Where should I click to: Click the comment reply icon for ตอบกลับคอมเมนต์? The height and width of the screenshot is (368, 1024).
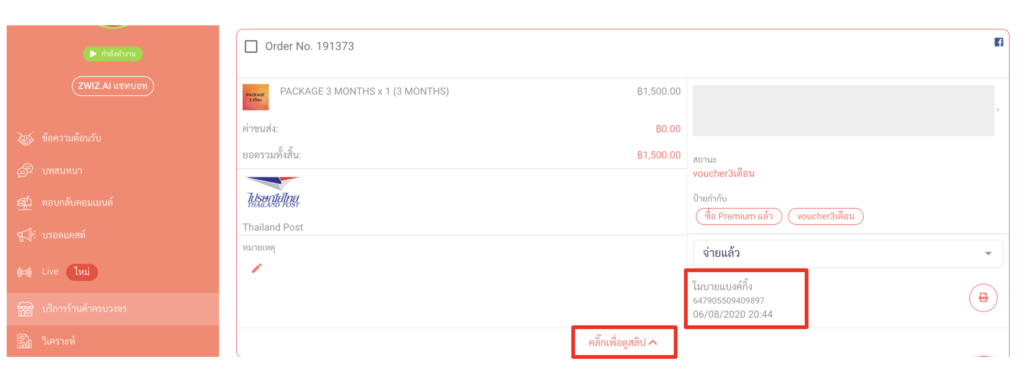25,203
